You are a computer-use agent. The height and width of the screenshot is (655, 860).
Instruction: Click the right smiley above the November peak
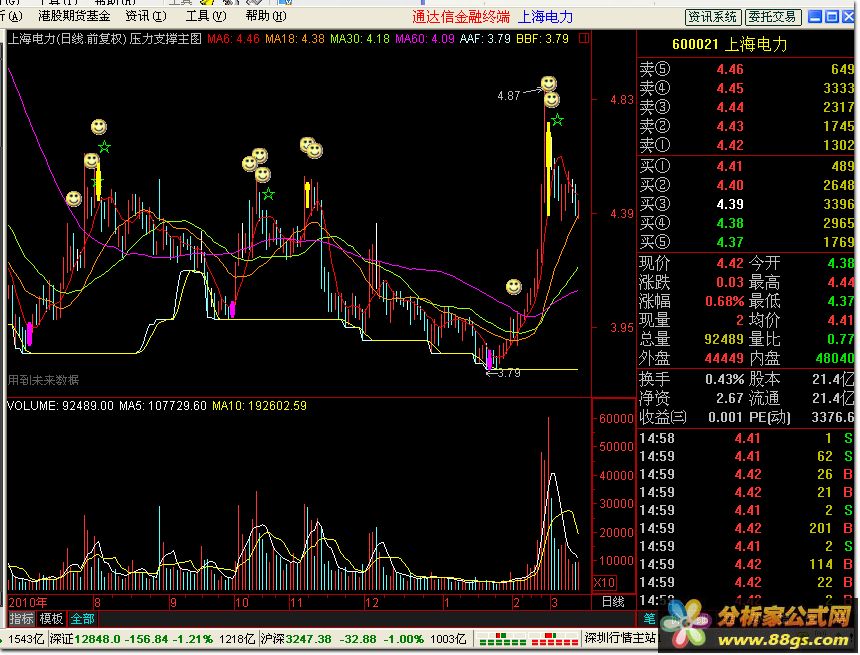315,150
